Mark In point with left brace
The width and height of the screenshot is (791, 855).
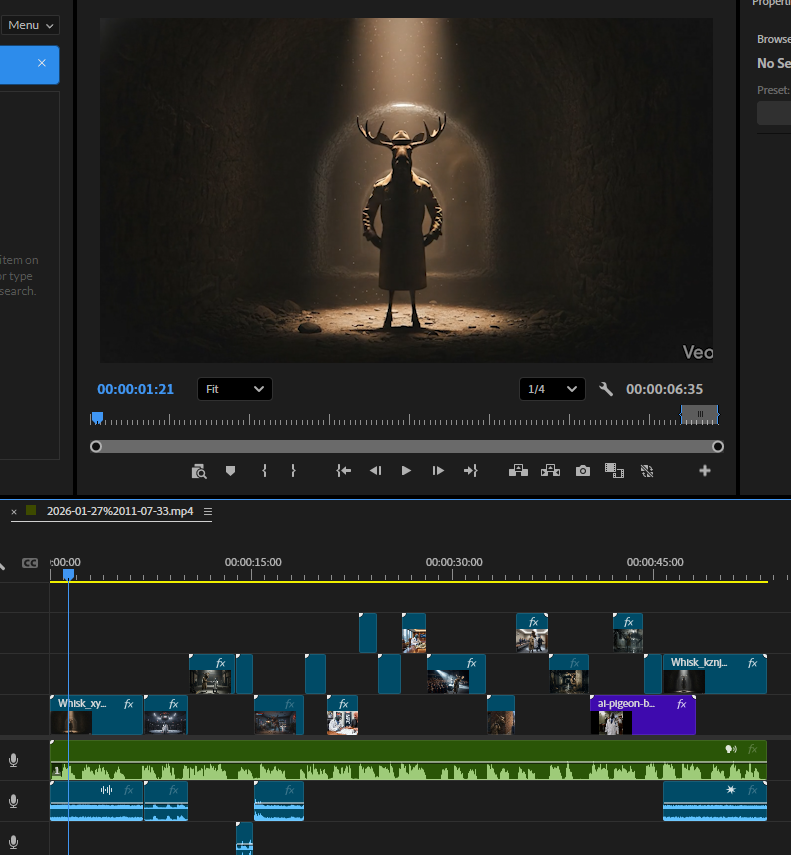pyautogui.click(x=264, y=471)
